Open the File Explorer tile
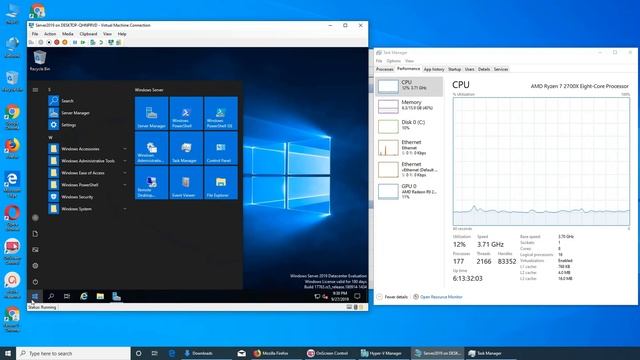This screenshot has height=360, width=640. point(221,182)
